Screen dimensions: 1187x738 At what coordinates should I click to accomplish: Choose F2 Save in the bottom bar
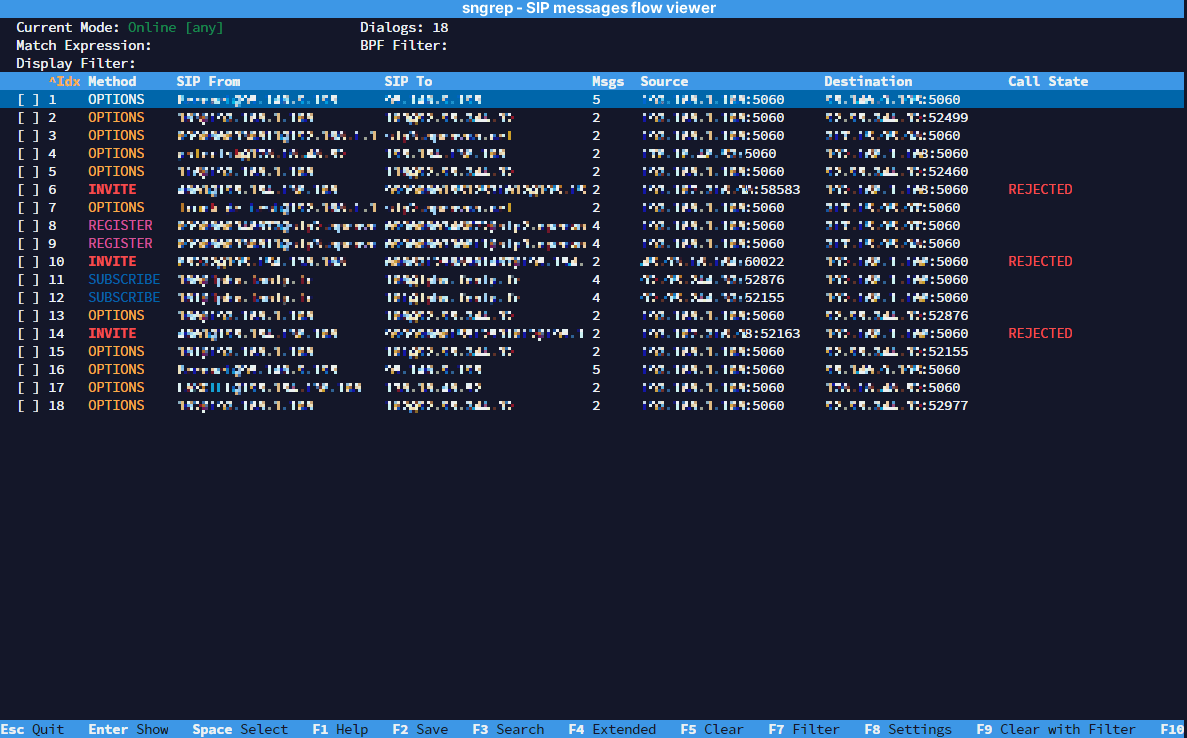(x=420, y=730)
